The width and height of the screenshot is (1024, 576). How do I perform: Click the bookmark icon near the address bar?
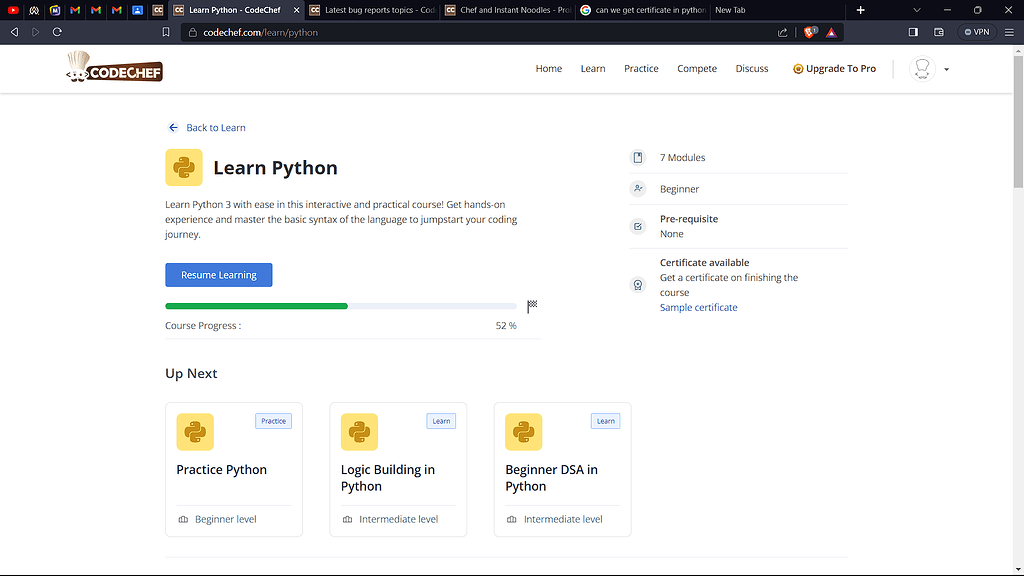pyautogui.click(x=167, y=32)
